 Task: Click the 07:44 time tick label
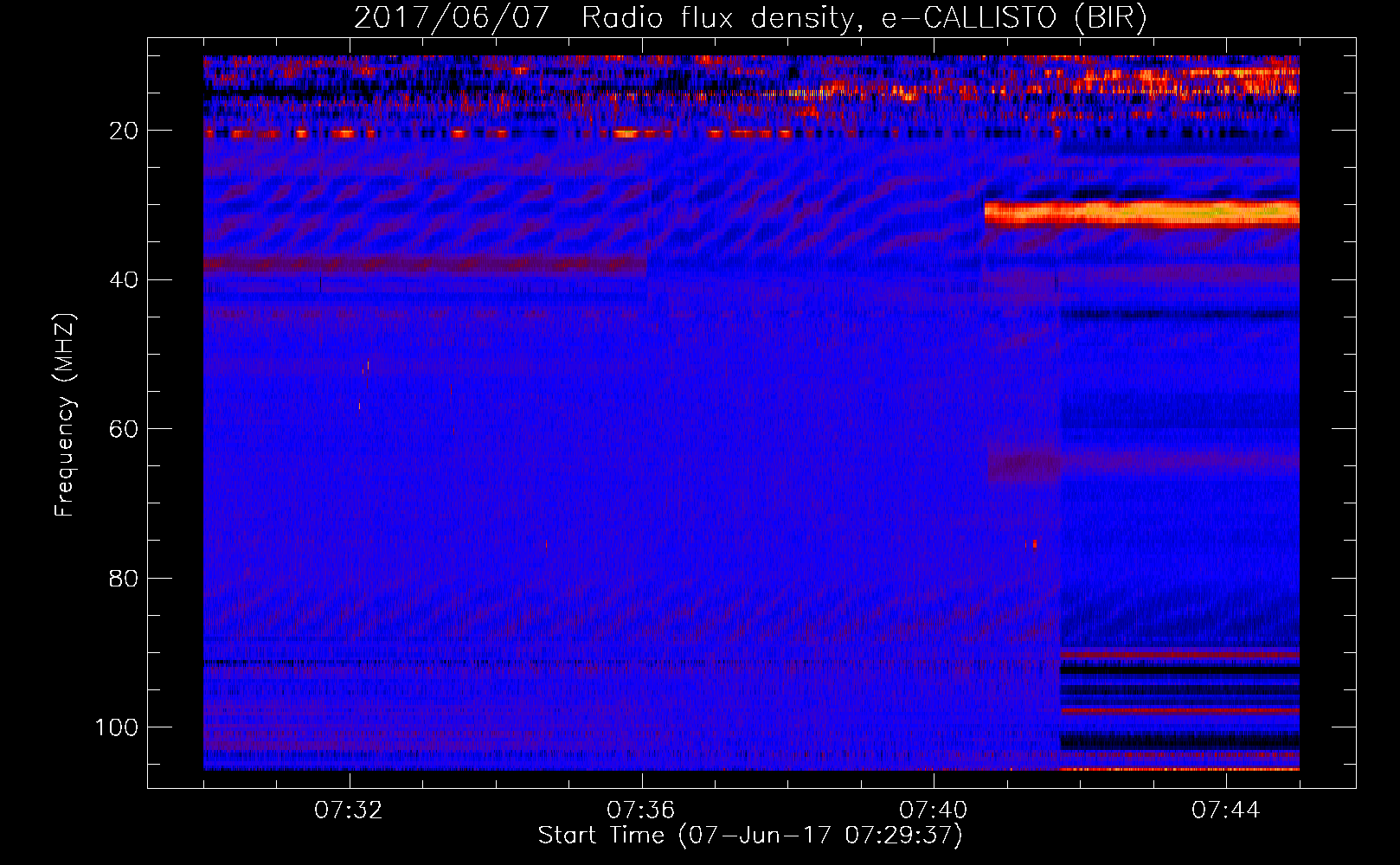pos(1226,811)
